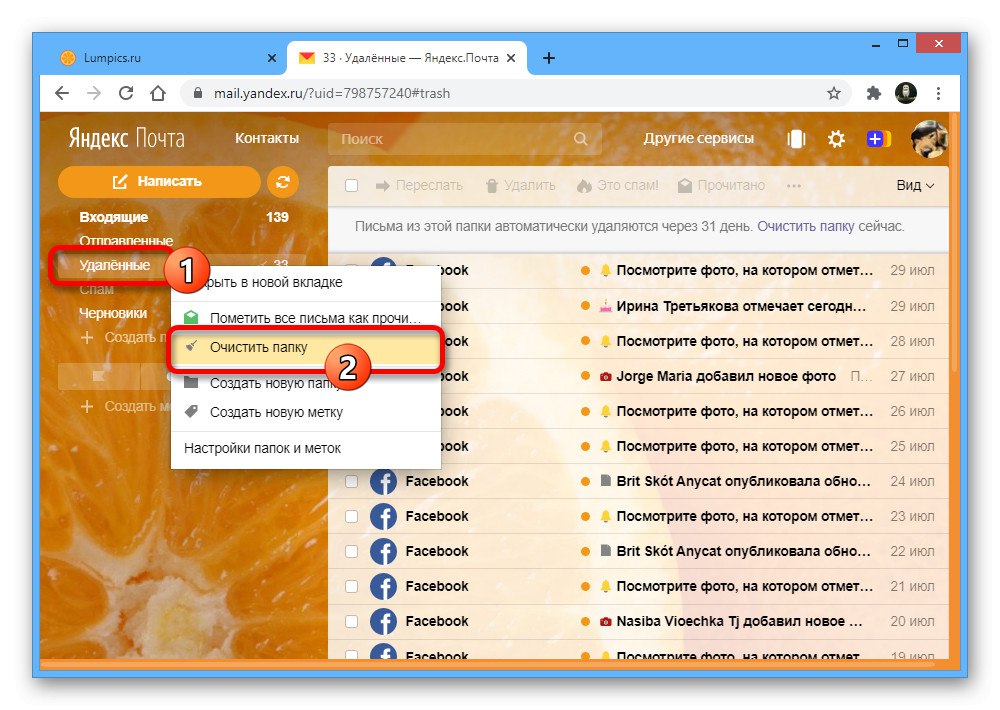The image size is (1000, 710).
Task: Tick the checkbox of the 22 июл message
Action: point(351,552)
